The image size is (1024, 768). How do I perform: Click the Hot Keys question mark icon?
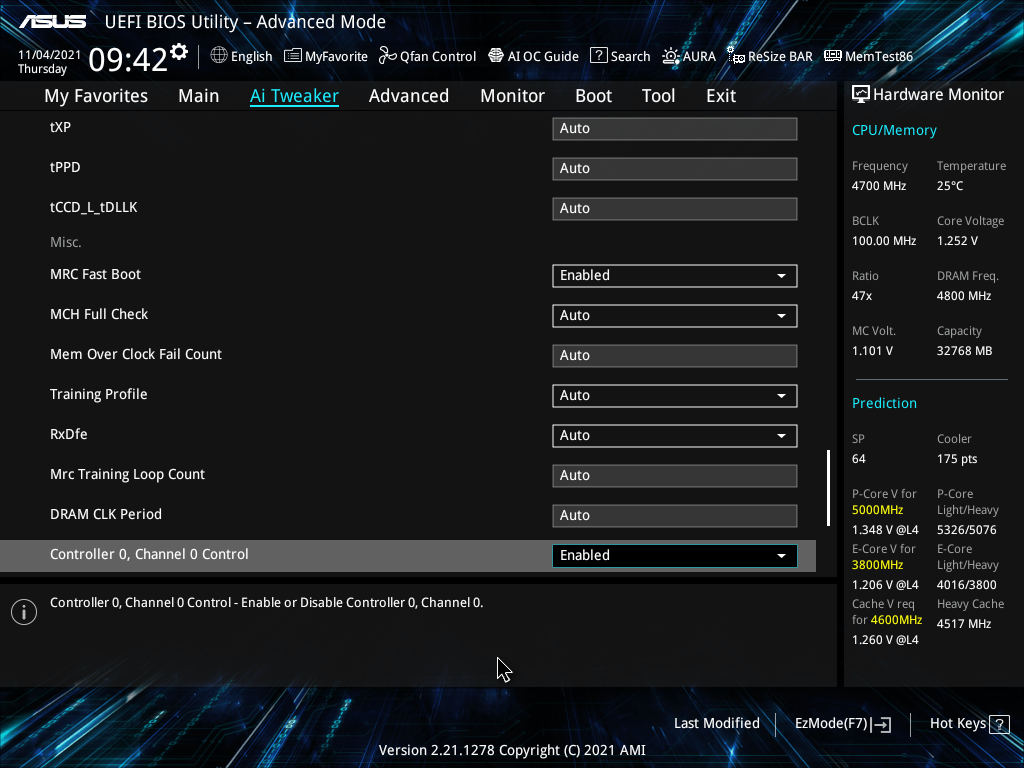pos(999,724)
